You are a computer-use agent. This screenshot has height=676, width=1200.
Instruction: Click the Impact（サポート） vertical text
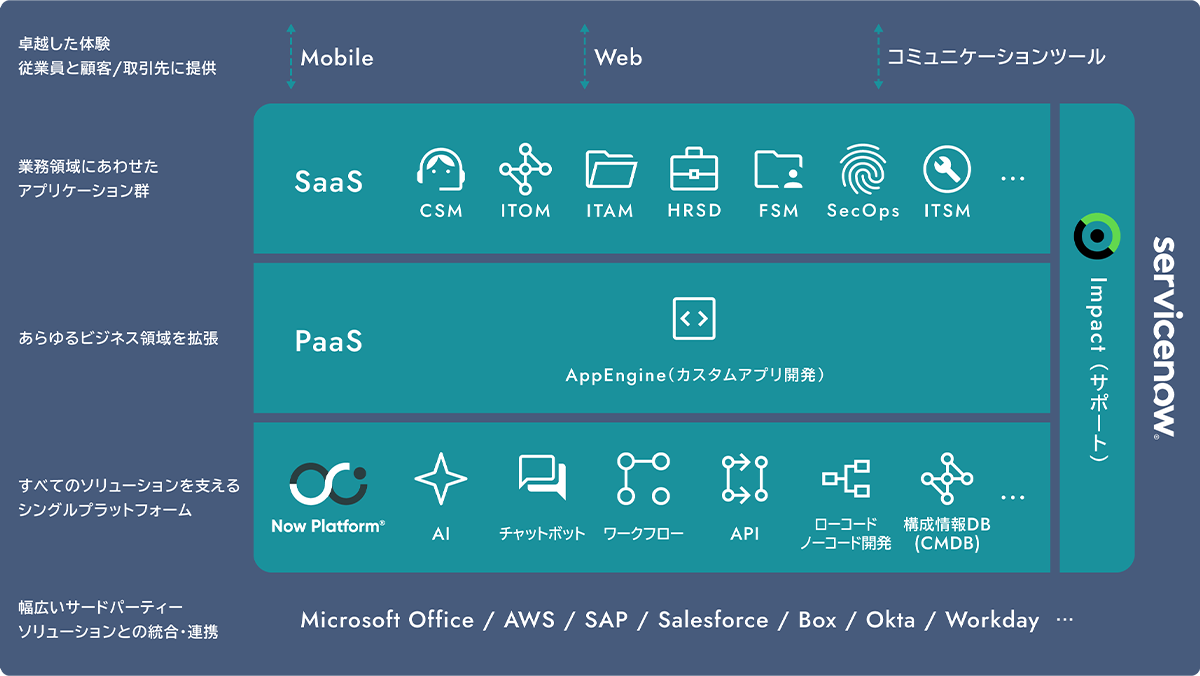pyautogui.click(x=1096, y=369)
